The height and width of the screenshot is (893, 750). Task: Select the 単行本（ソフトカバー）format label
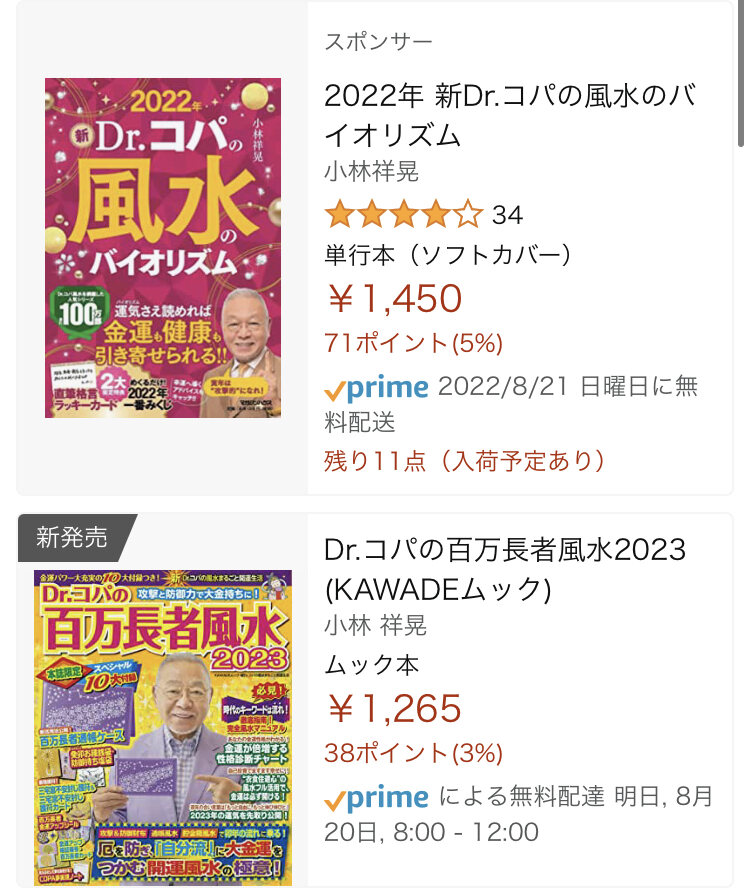coord(448,255)
